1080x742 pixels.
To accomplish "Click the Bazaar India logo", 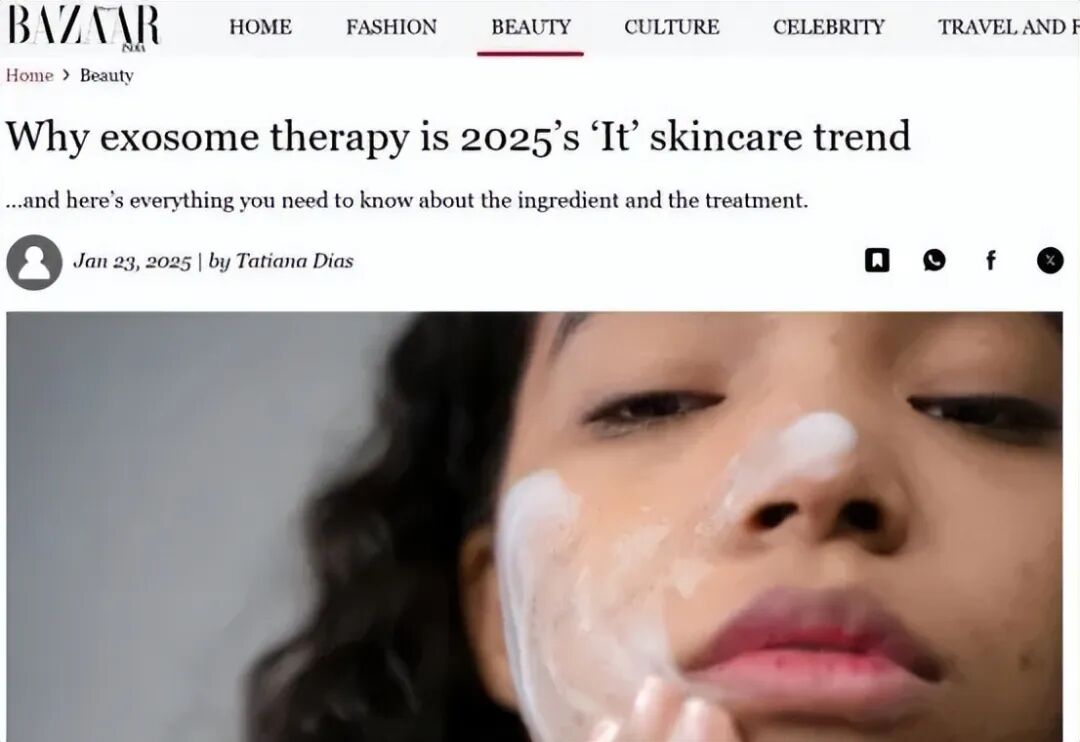I will click(83, 28).
